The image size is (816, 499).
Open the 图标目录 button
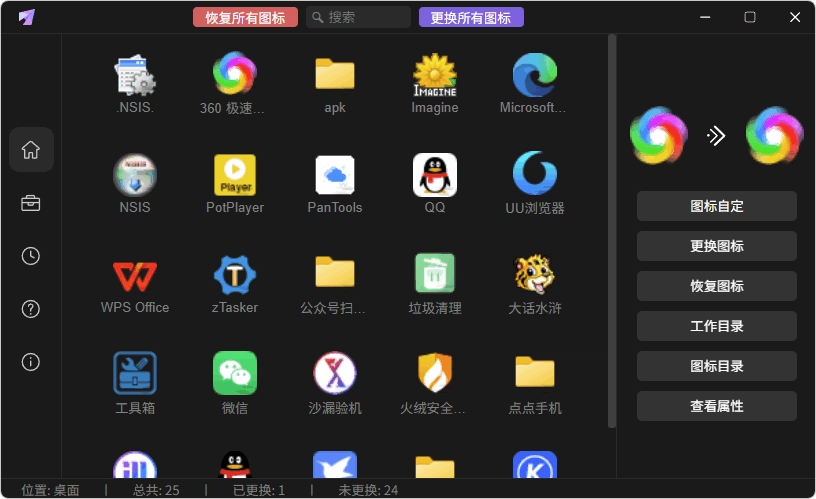[x=717, y=366]
